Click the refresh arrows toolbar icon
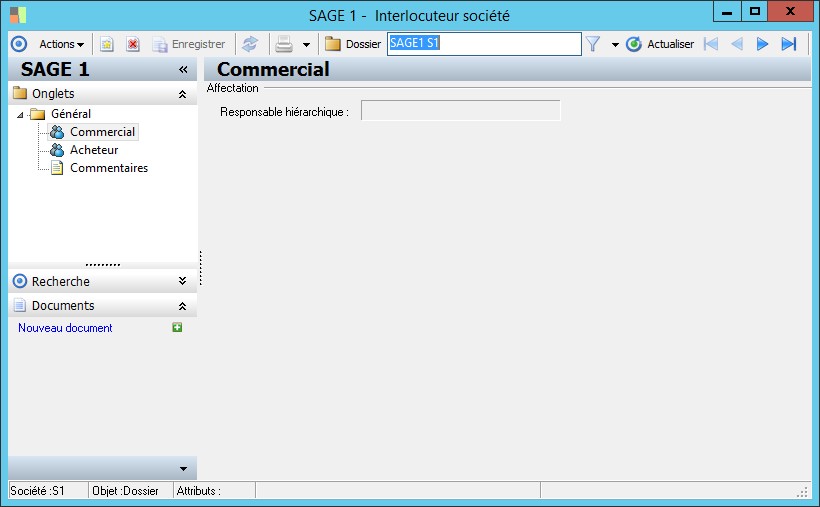The image size is (820, 507). (x=250, y=44)
